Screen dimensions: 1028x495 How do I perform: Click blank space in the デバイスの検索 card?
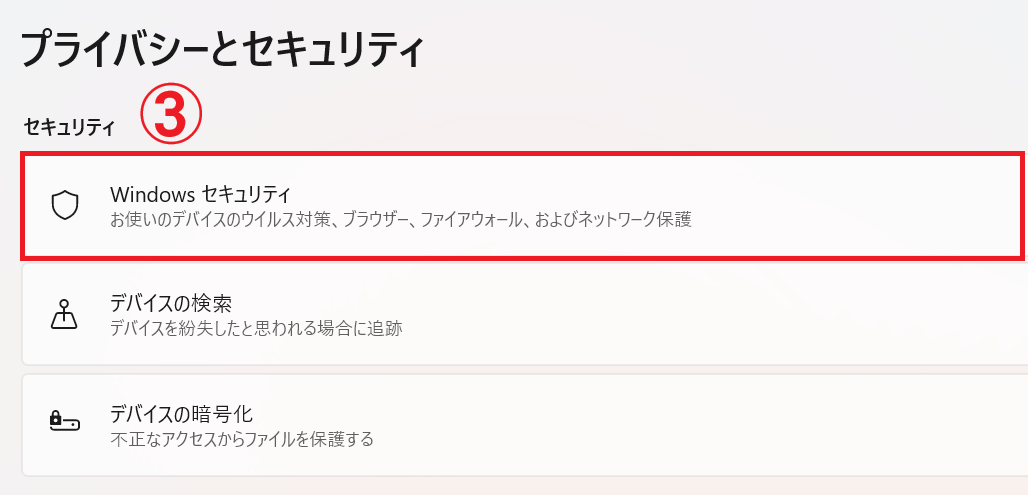pos(700,314)
